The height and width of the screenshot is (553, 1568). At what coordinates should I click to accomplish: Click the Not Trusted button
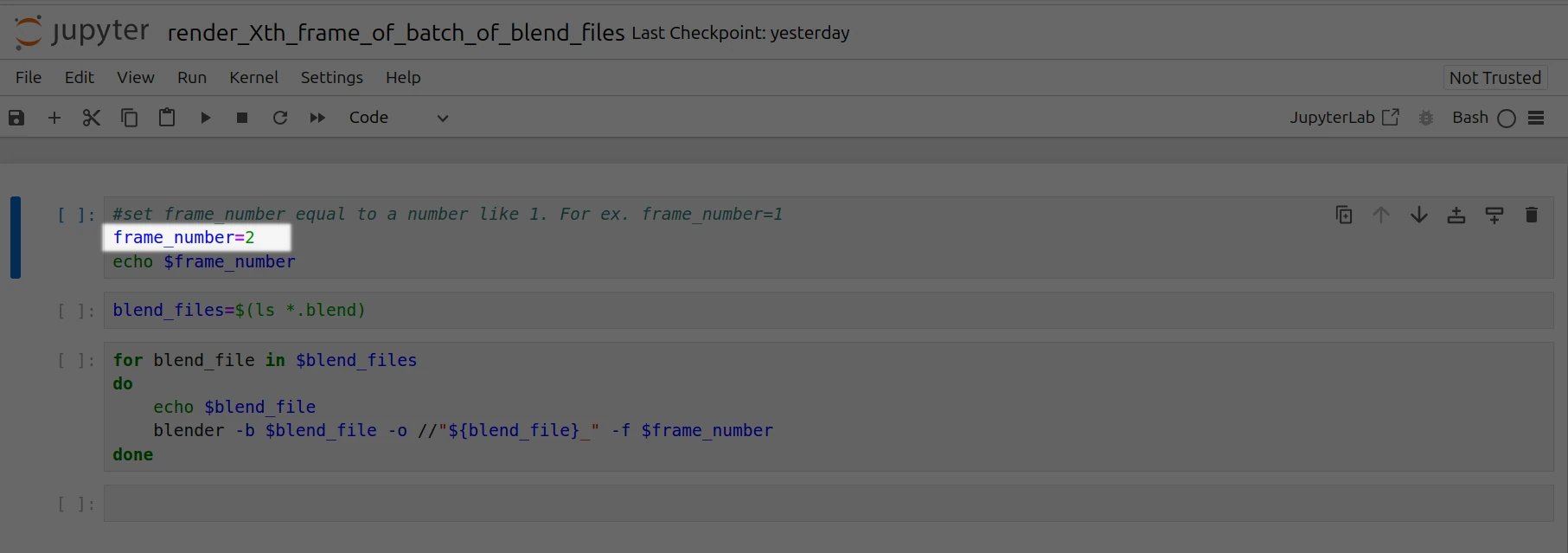point(1494,78)
